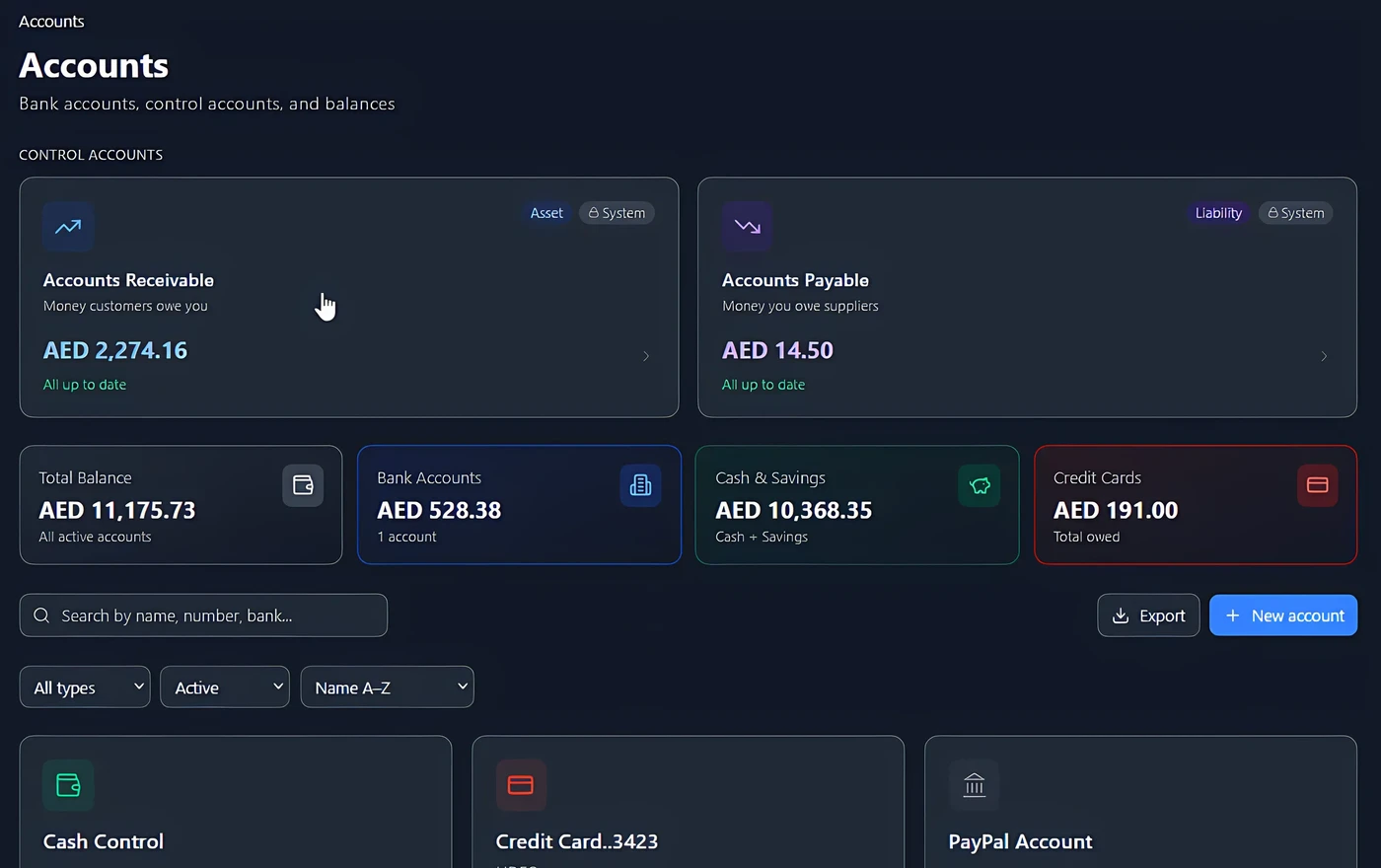Screen dimensions: 1381x868
Task: Select the Total Balance summary card
Action: click(x=181, y=505)
